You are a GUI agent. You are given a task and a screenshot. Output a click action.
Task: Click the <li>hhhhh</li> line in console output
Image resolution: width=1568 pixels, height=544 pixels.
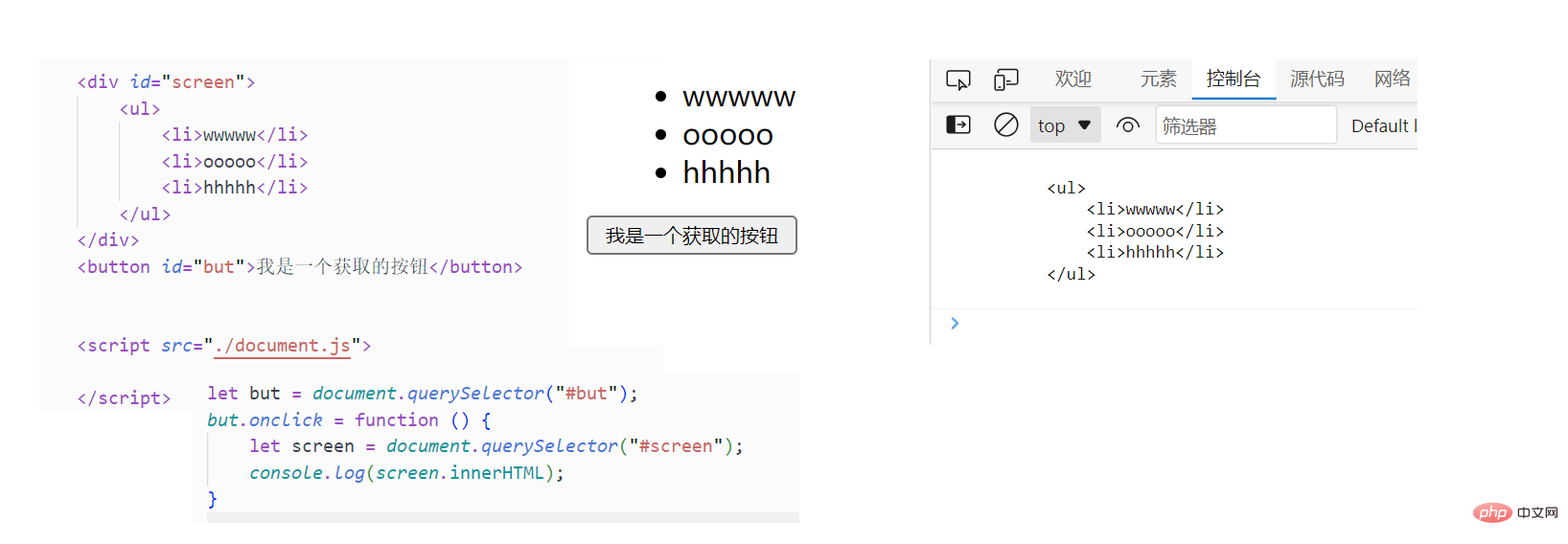[1155, 252]
